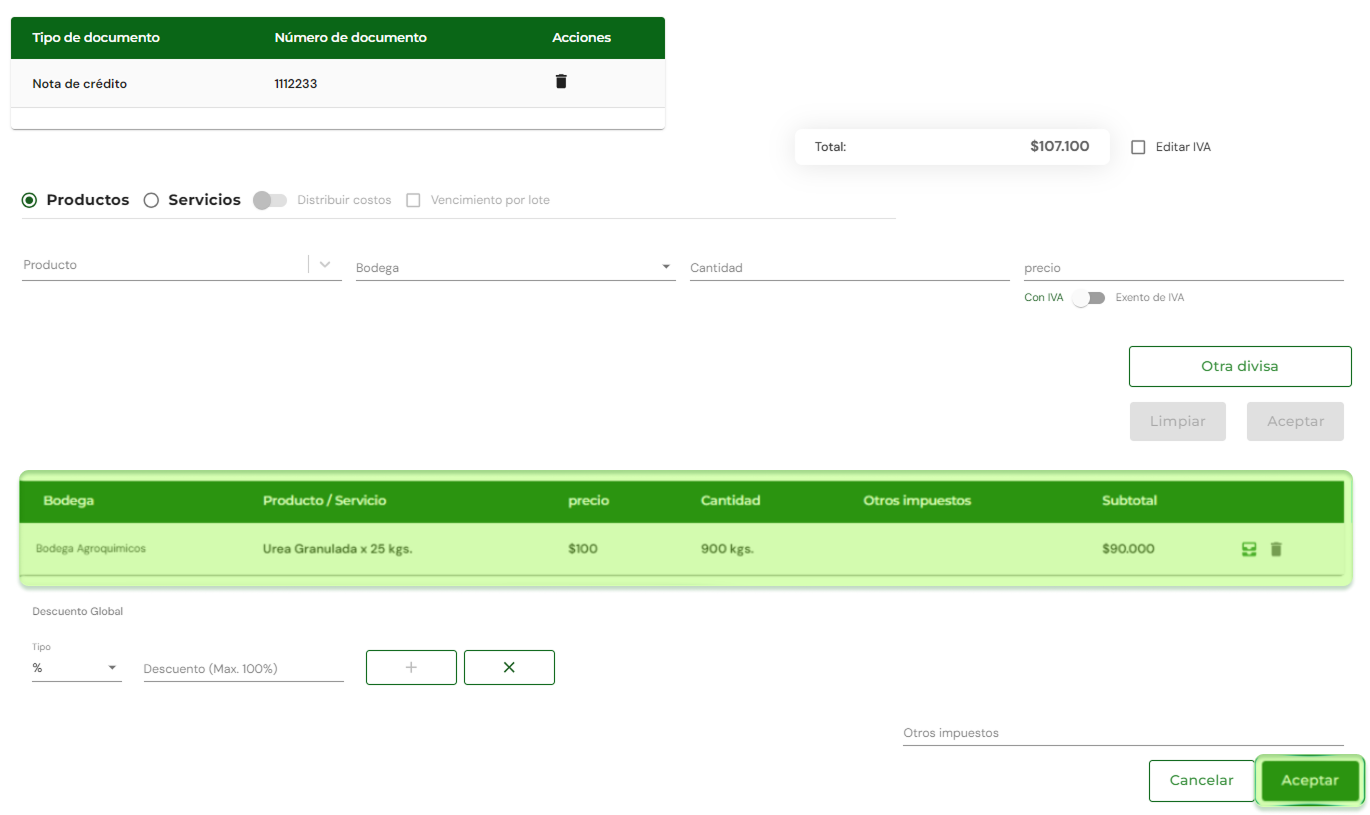Viewport: 1370px width, 815px height.
Task: Click the gray Aceptar button under Otra divisa
Action: click(1295, 421)
